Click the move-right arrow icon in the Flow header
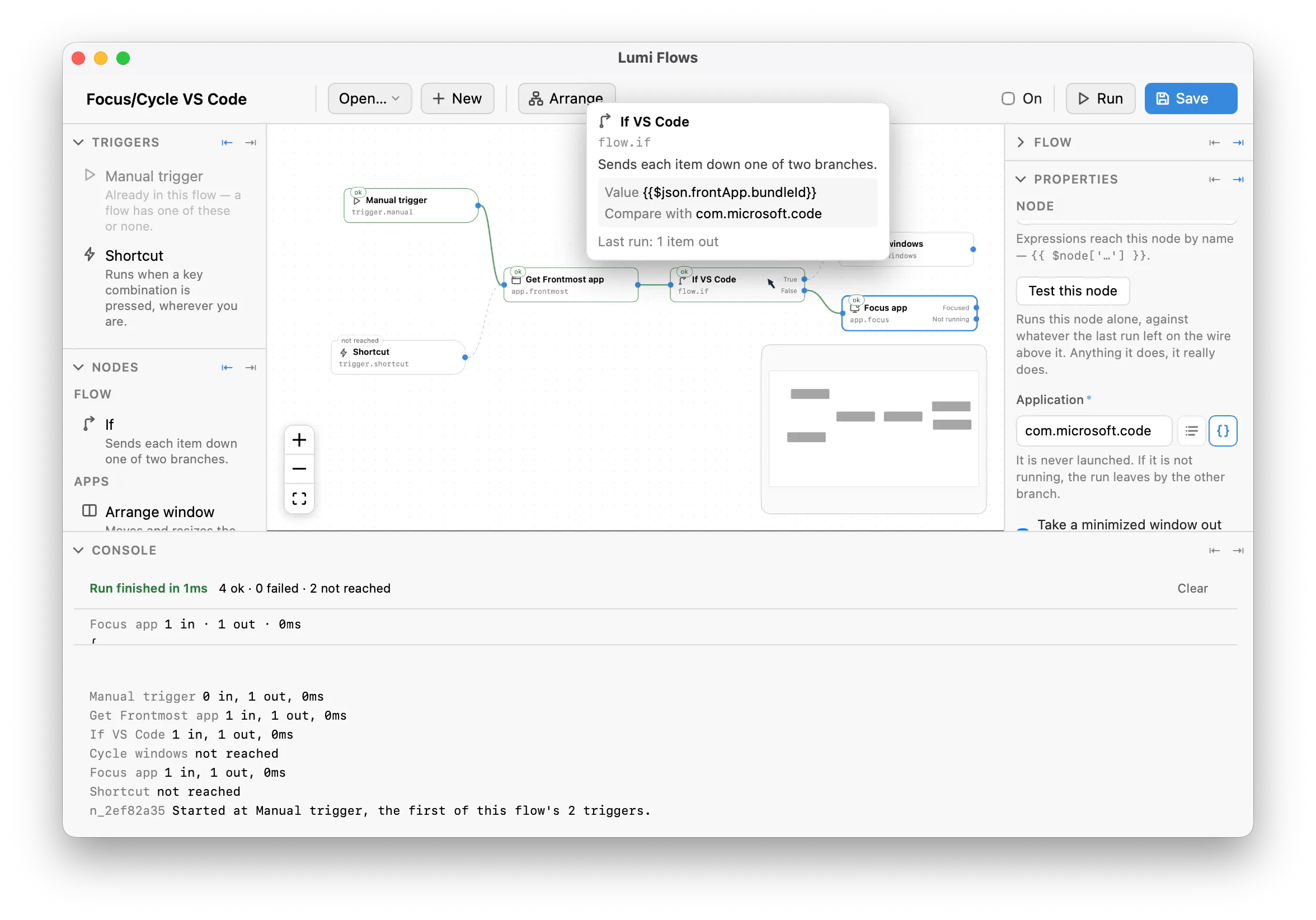 point(1238,142)
